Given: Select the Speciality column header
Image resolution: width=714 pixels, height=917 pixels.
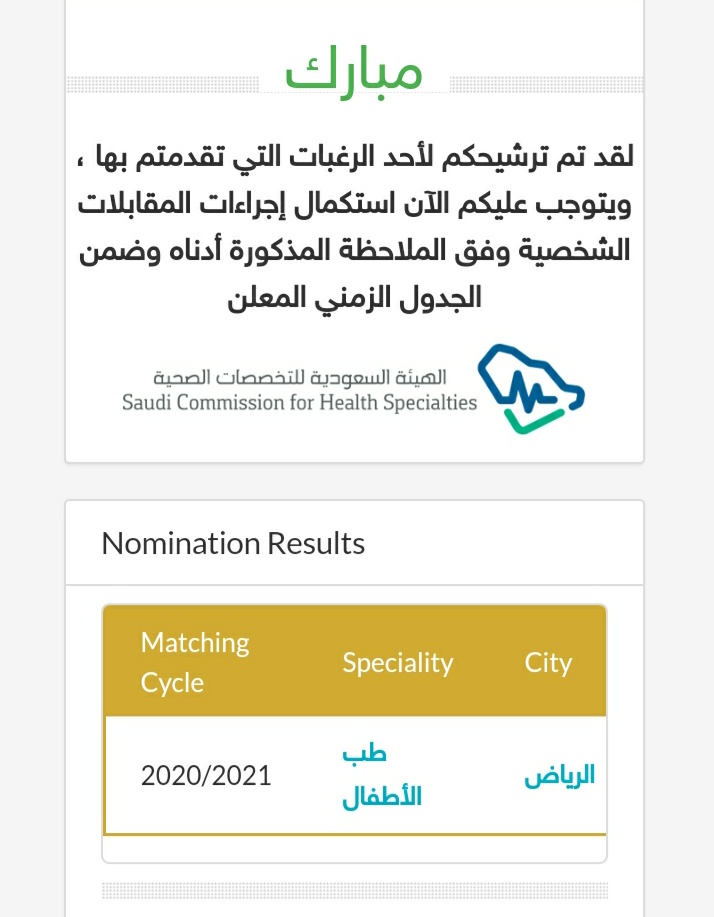Looking at the screenshot, I should tap(398, 663).
